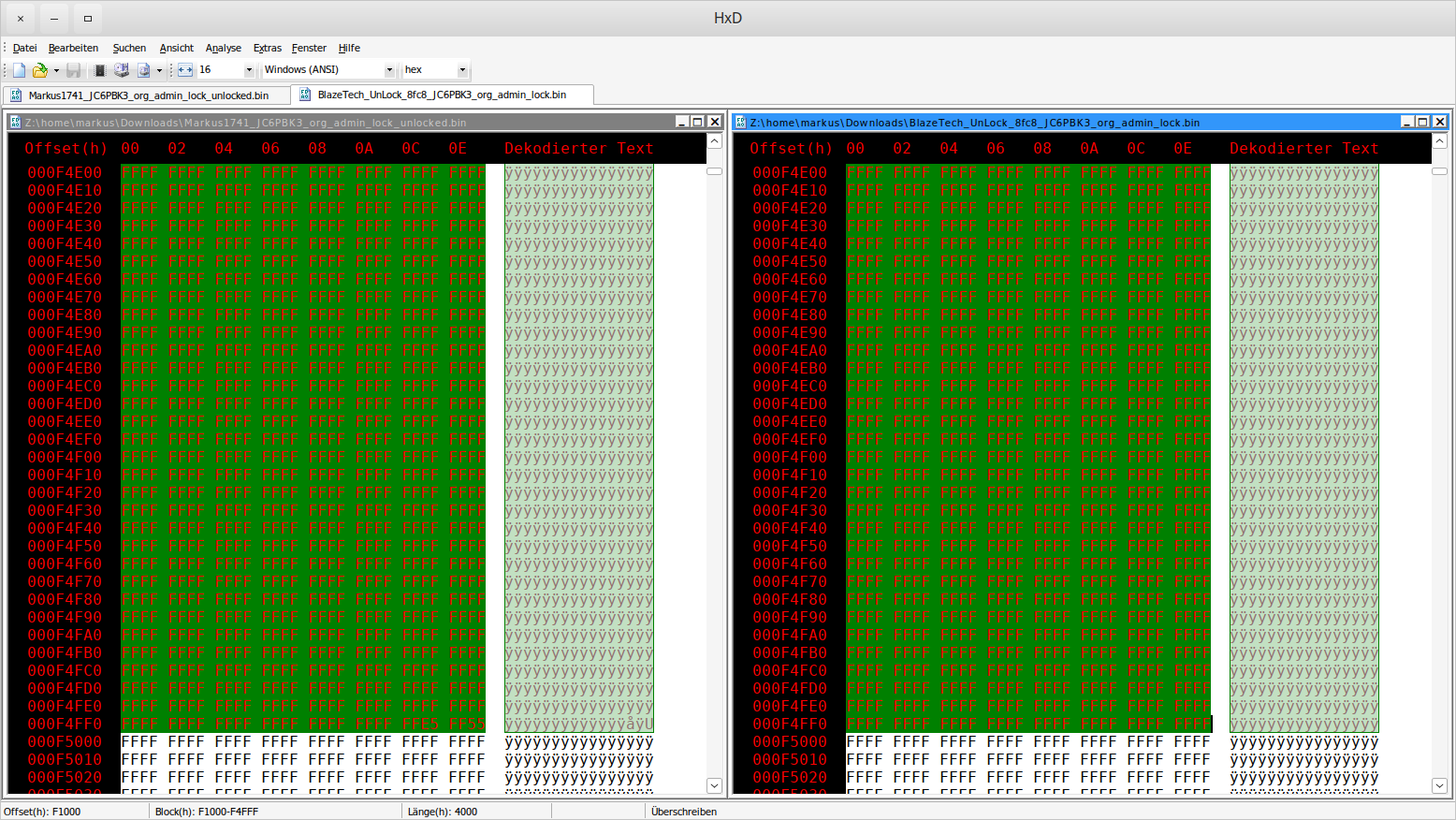This screenshot has width=1456, height=820.
Task: Click the Open file folder icon
Action: click(x=39, y=70)
